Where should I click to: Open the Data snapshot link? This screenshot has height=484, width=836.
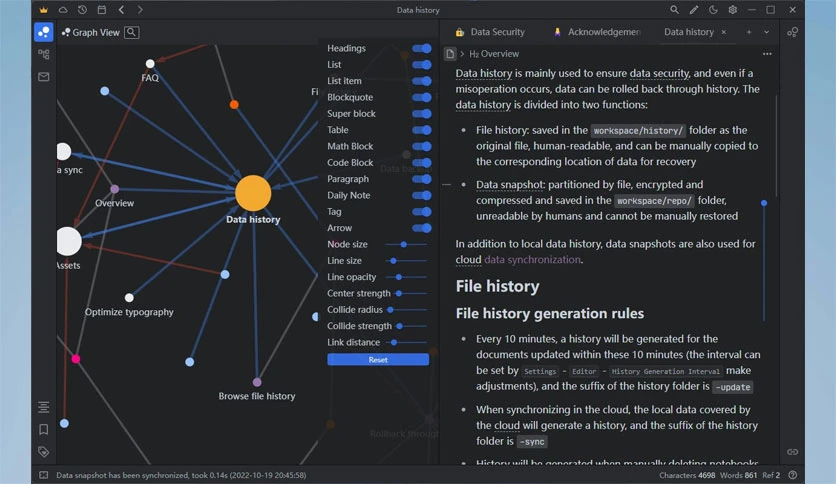pyautogui.click(x=510, y=184)
